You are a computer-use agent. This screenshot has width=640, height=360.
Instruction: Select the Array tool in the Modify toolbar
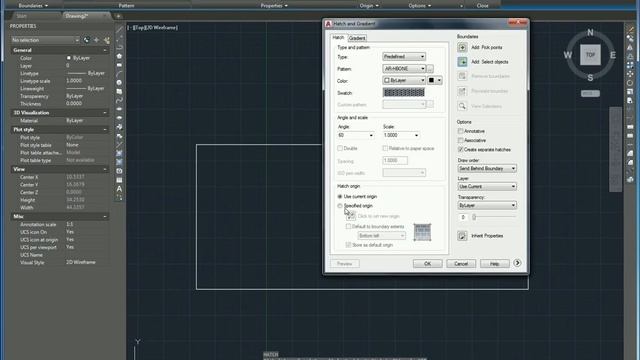630,65
